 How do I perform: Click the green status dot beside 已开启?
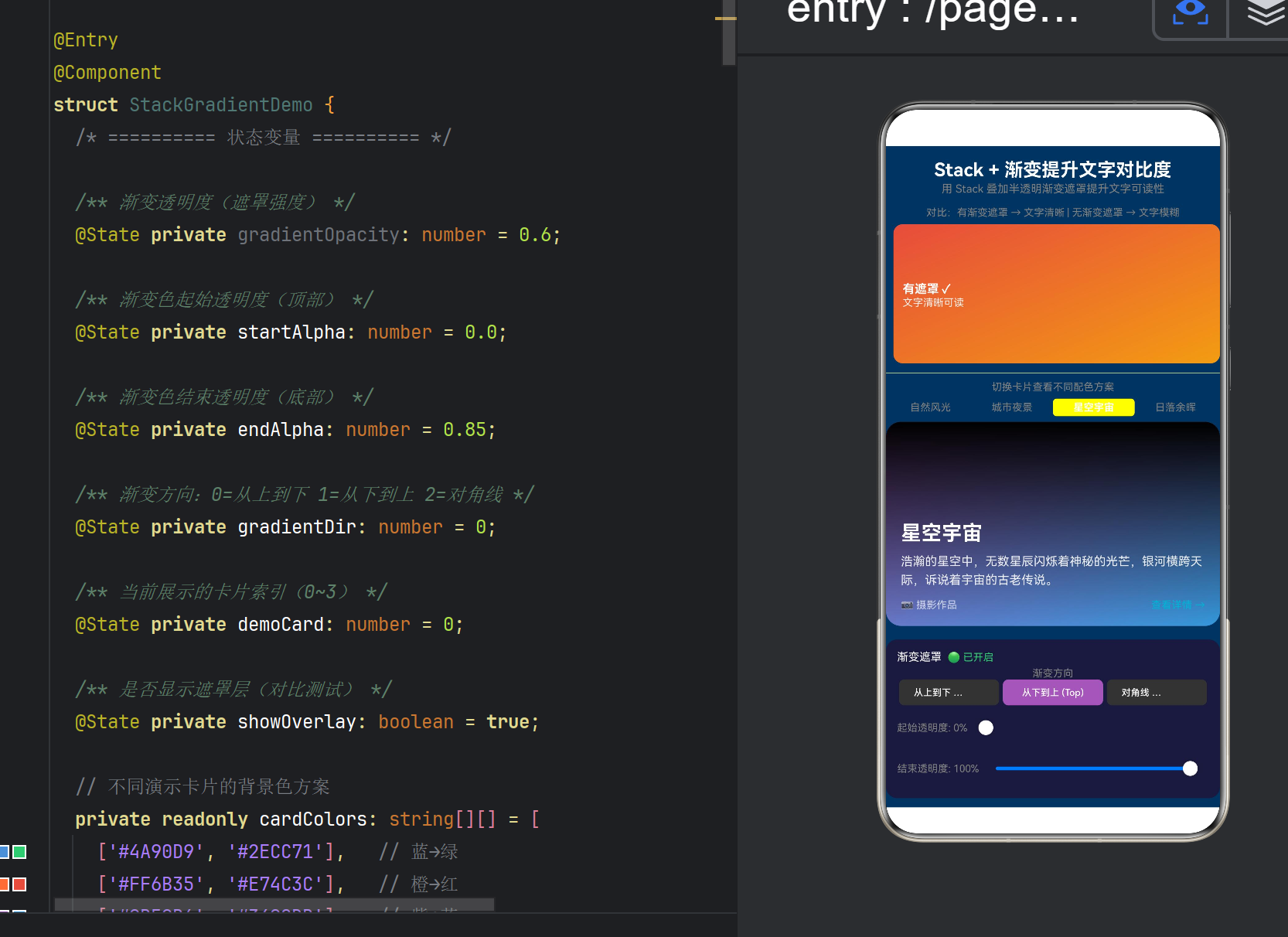point(953,657)
